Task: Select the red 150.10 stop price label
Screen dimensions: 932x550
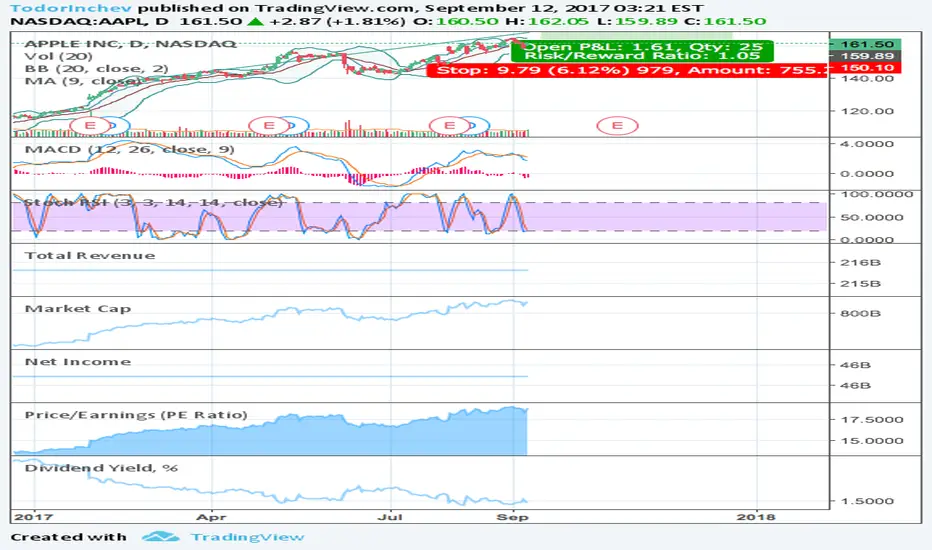Action: tap(867, 68)
